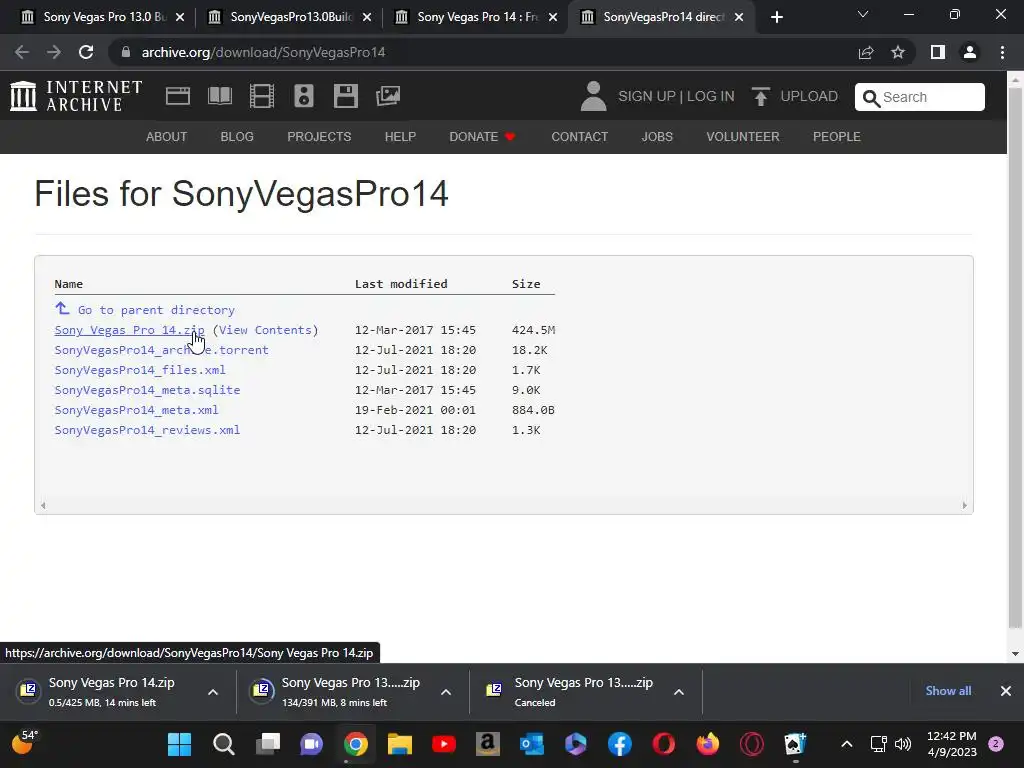Screen dimensions: 1024x768
Task: Open the Texts section book icon
Action: coord(219,96)
